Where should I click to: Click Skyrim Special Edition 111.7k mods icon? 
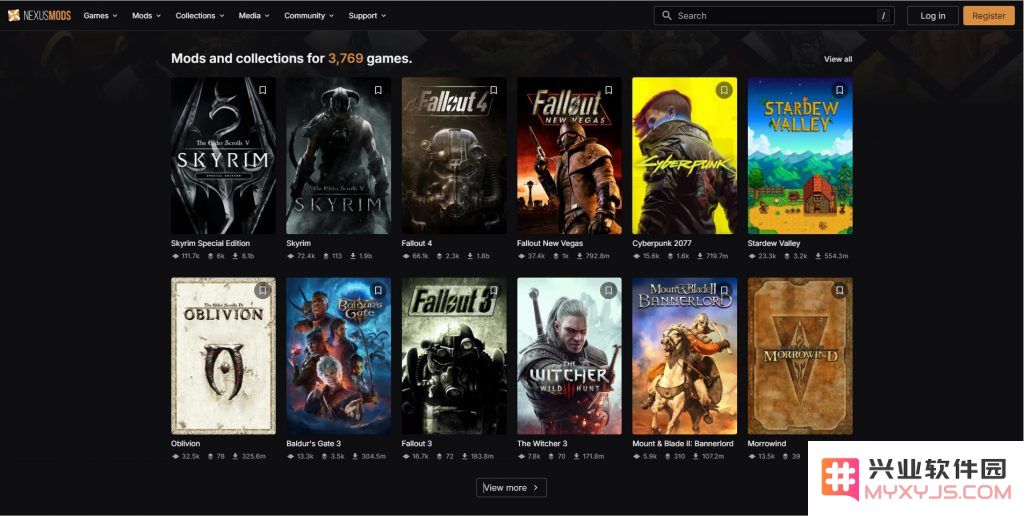175,256
